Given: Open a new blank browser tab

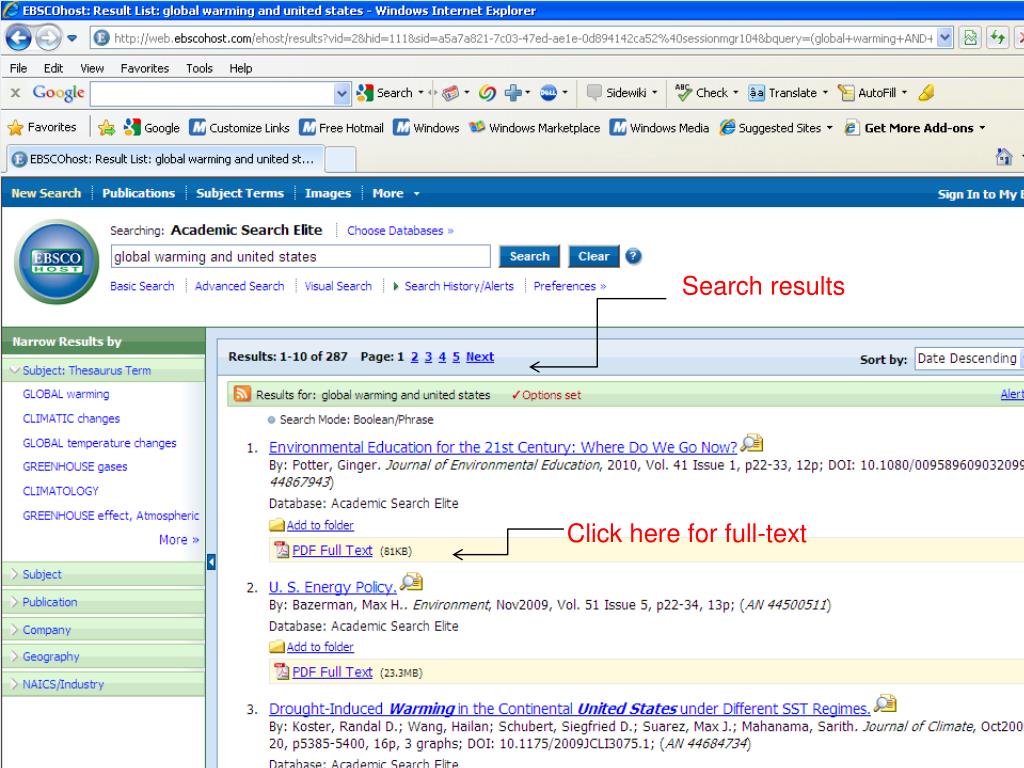Looking at the screenshot, I should [340, 159].
